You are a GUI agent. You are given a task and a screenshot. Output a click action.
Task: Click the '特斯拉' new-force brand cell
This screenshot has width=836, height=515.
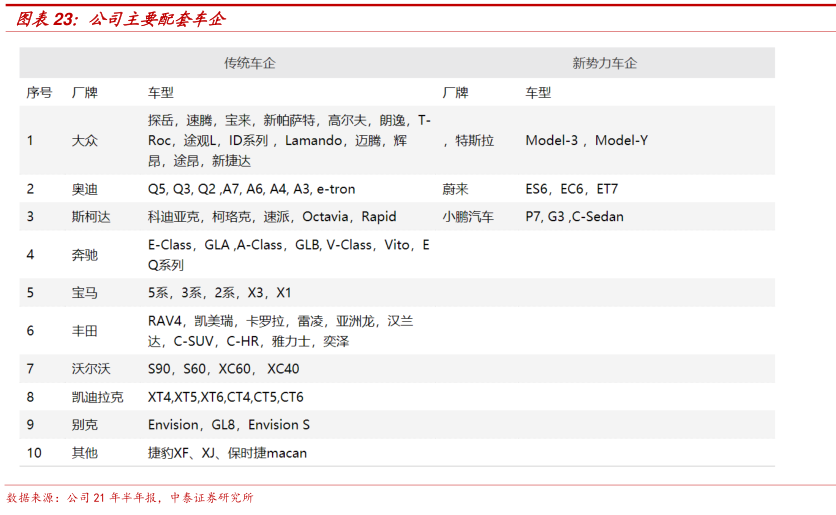coord(474,141)
